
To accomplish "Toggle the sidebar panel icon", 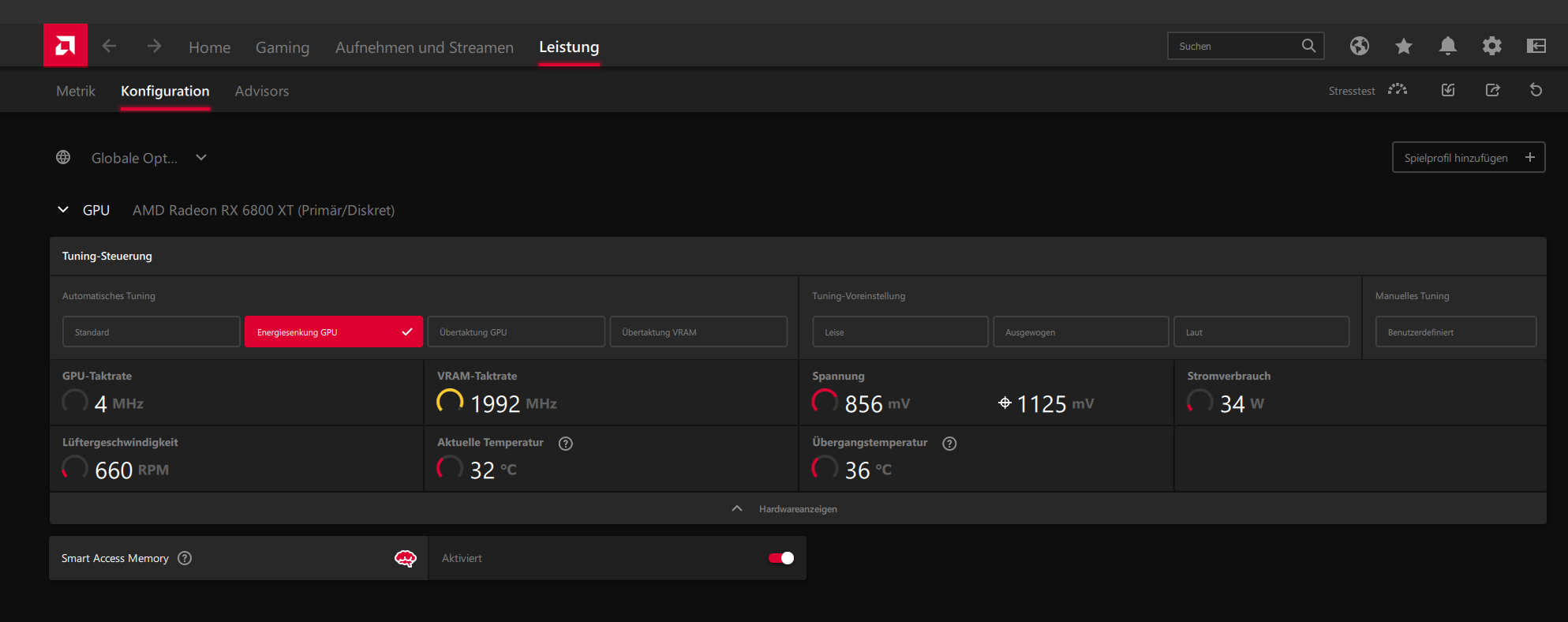I will pyautogui.click(x=1536, y=46).
